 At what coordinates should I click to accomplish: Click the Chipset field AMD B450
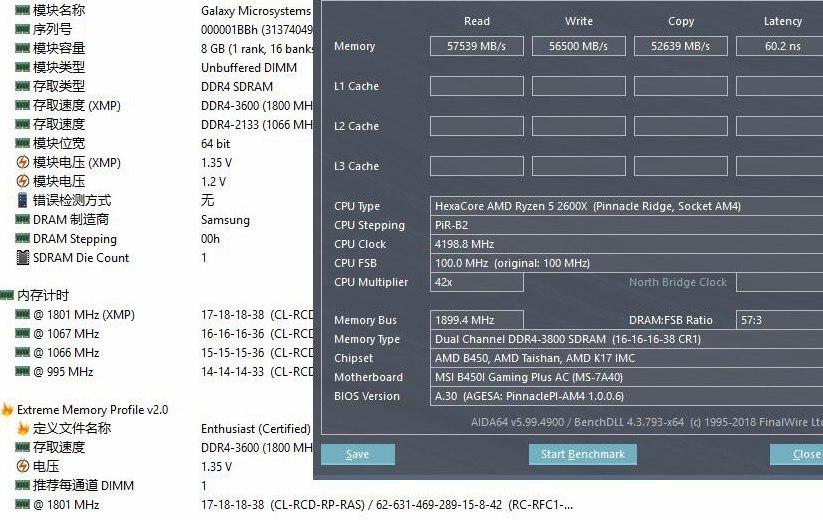[627, 358]
